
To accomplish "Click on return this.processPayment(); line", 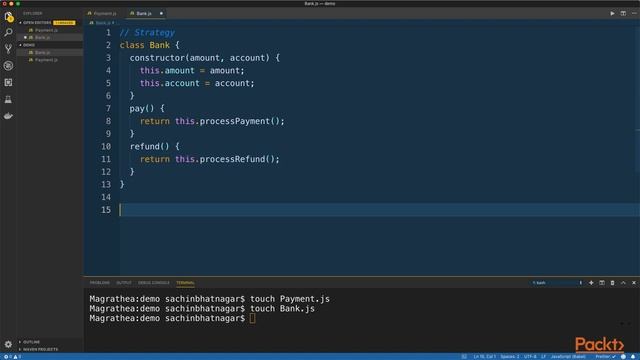I will pos(212,121).
